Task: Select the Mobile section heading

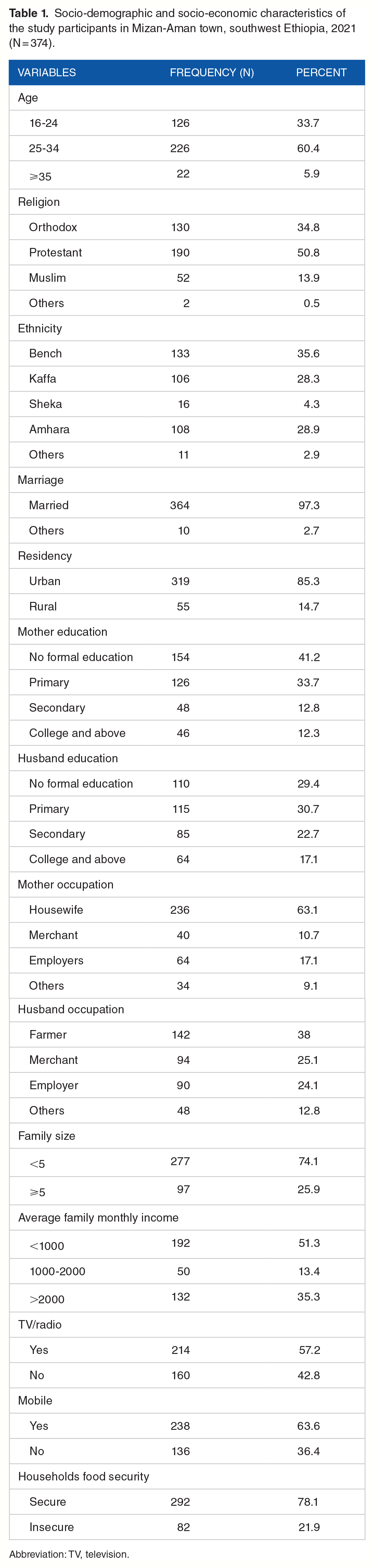Action: 35,1401
